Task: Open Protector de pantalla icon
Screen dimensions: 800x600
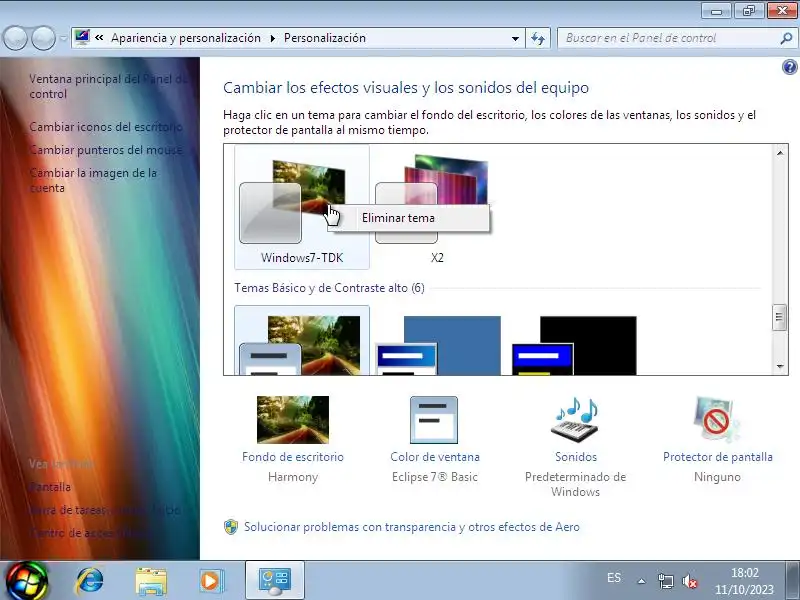Action: pyautogui.click(x=717, y=419)
